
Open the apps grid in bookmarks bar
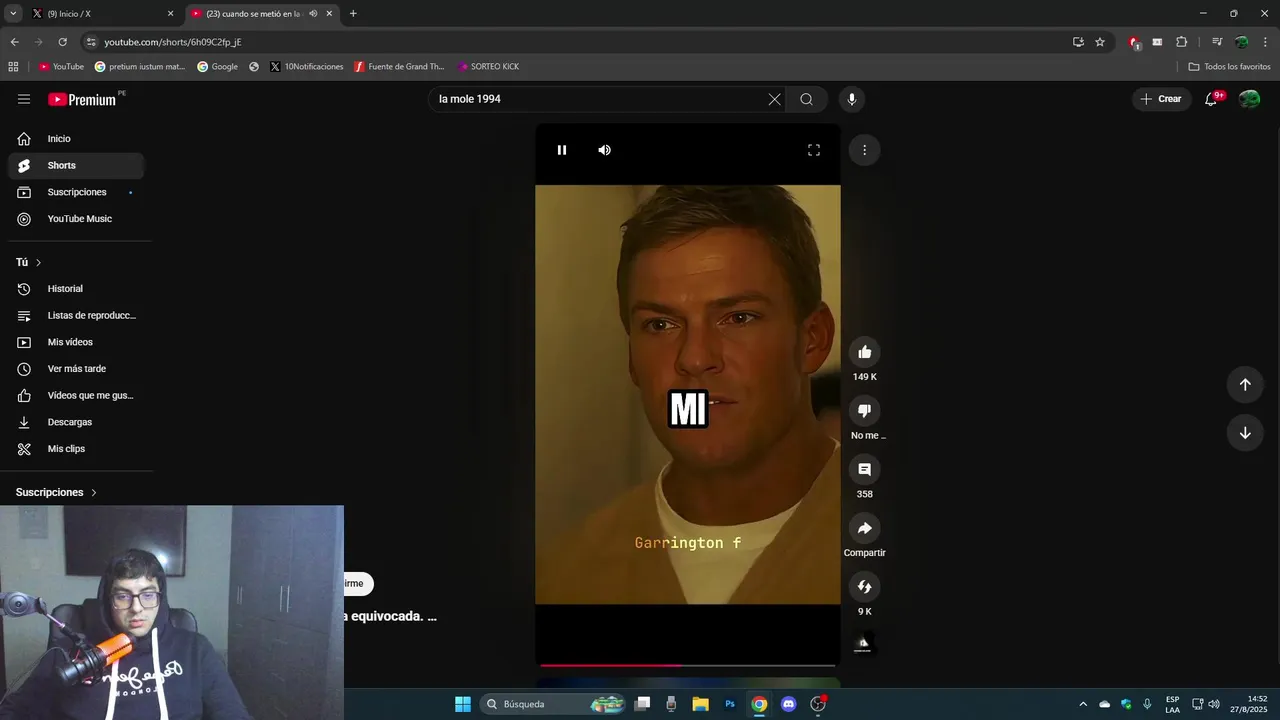coord(13,67)
